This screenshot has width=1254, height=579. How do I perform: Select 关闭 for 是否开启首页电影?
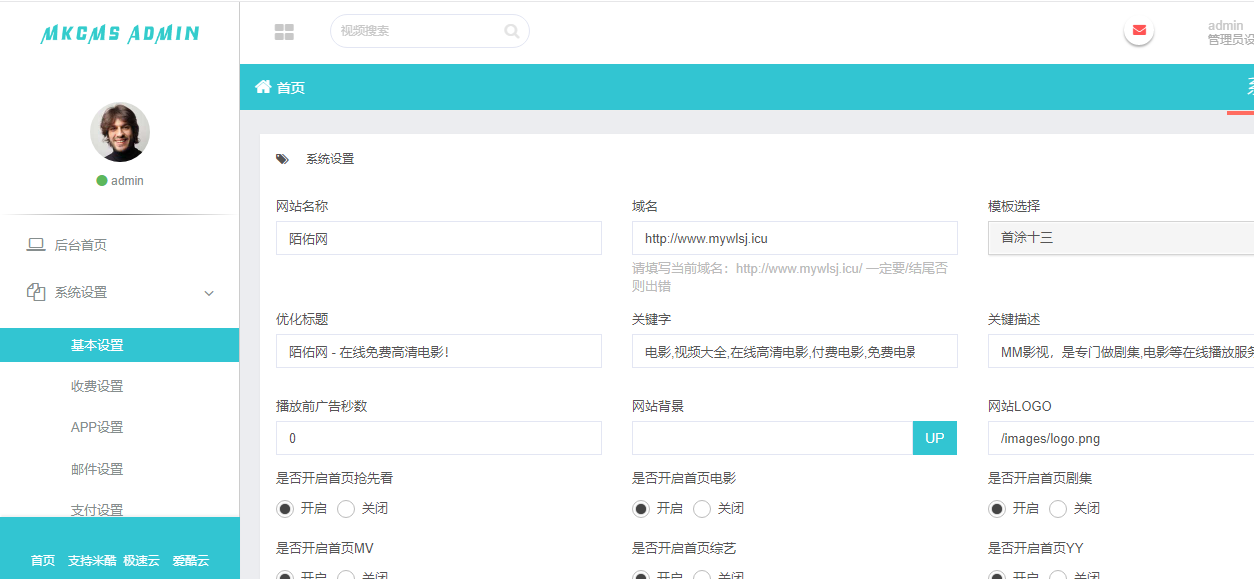[x=702, y=508]
